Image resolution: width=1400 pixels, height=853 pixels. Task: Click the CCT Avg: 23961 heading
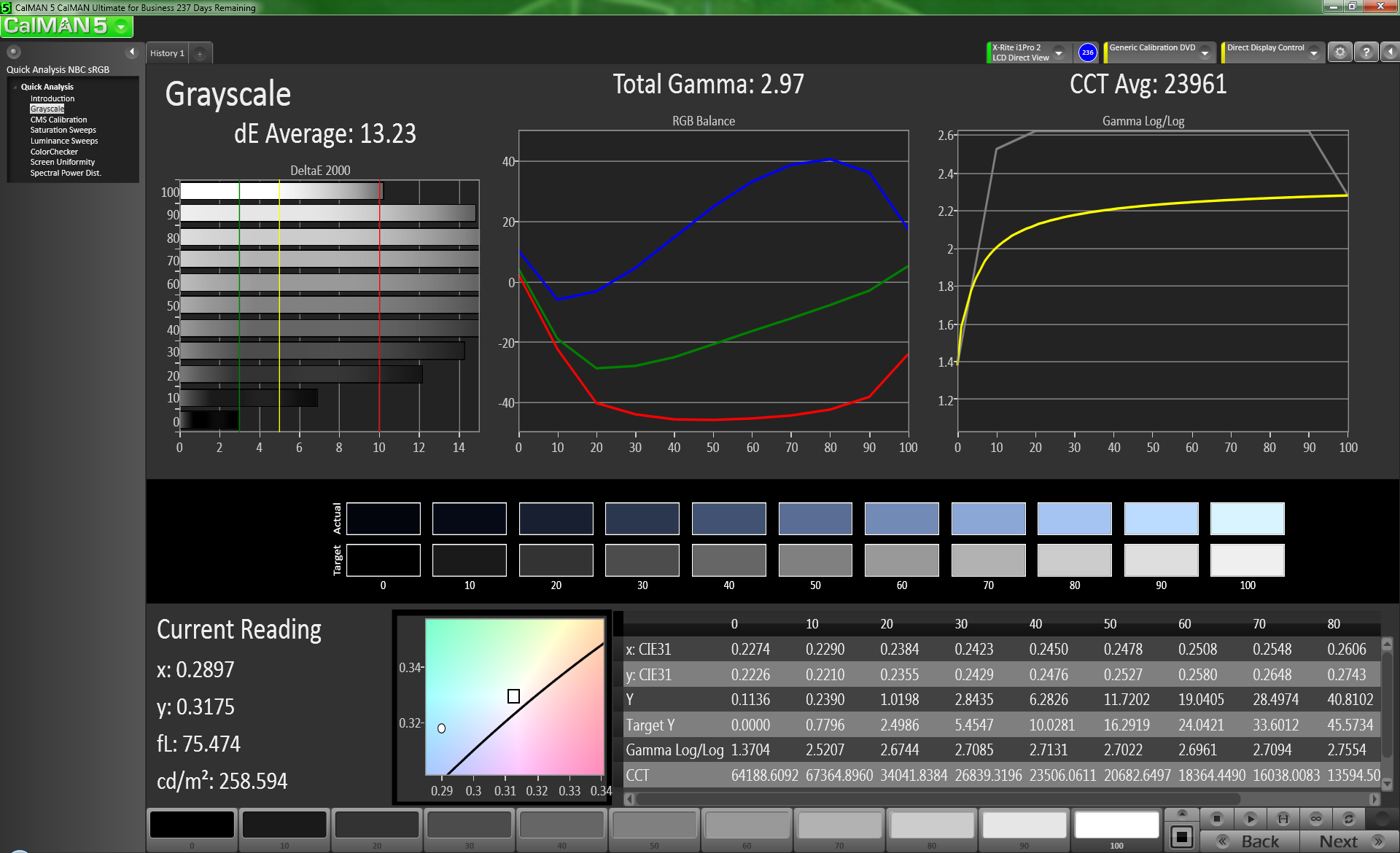1148,85
